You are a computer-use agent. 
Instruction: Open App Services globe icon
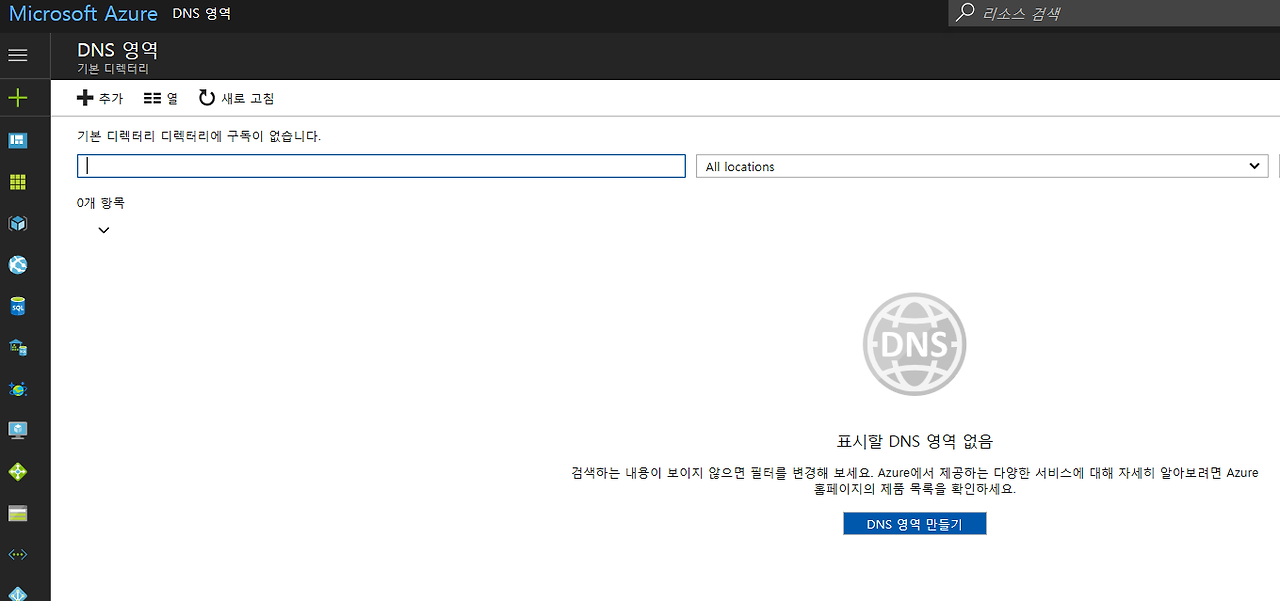[x=17, y=265]
